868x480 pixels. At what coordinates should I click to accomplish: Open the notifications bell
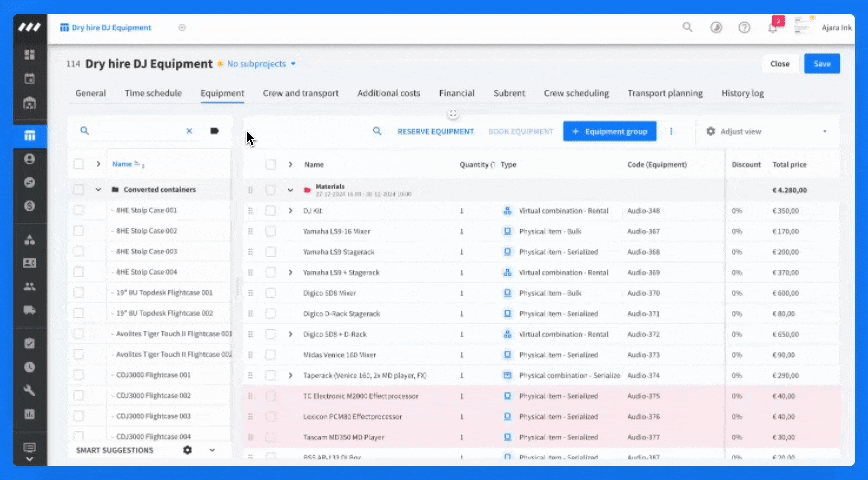tap(773, 27)
